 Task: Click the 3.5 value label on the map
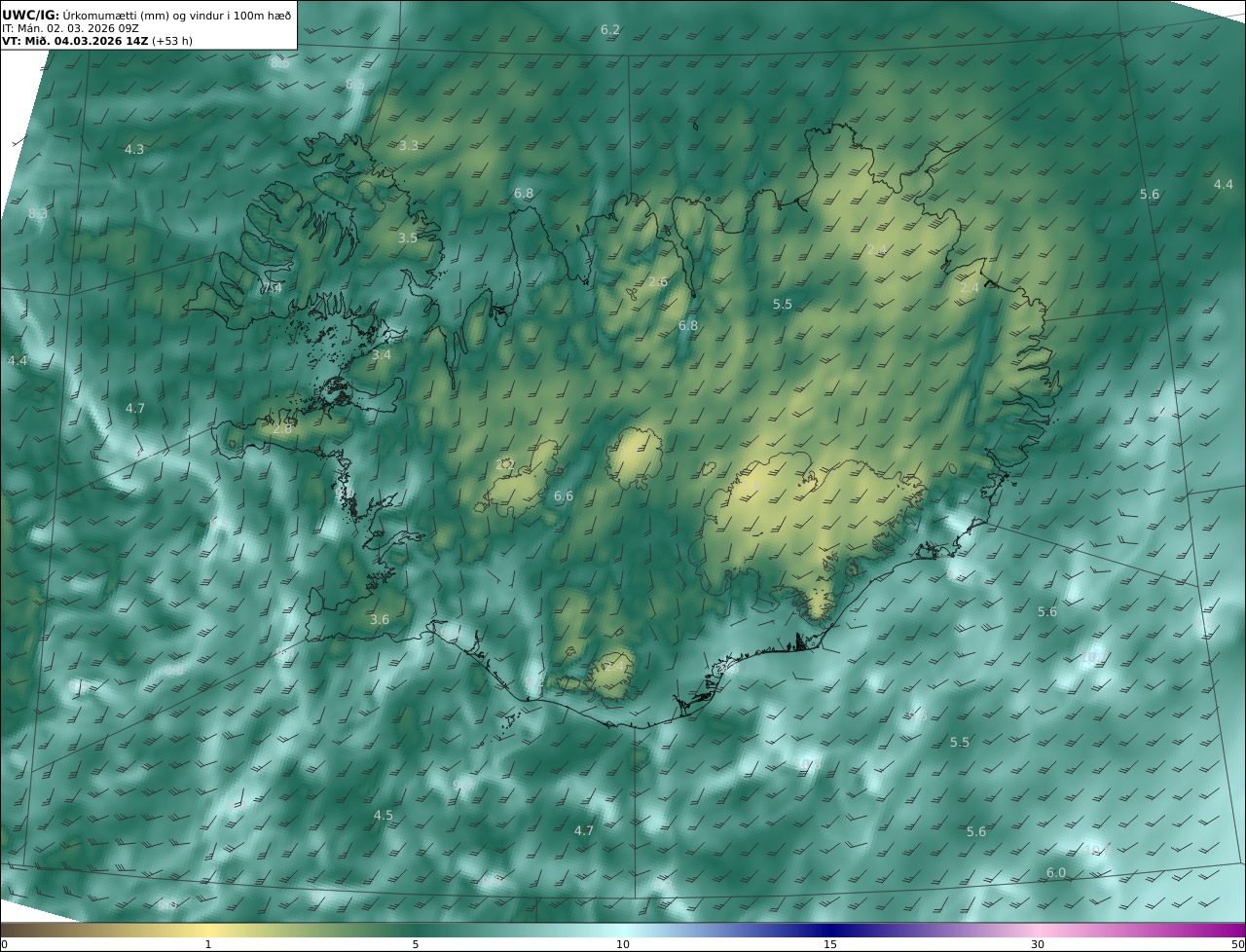(x=408, y=238)
